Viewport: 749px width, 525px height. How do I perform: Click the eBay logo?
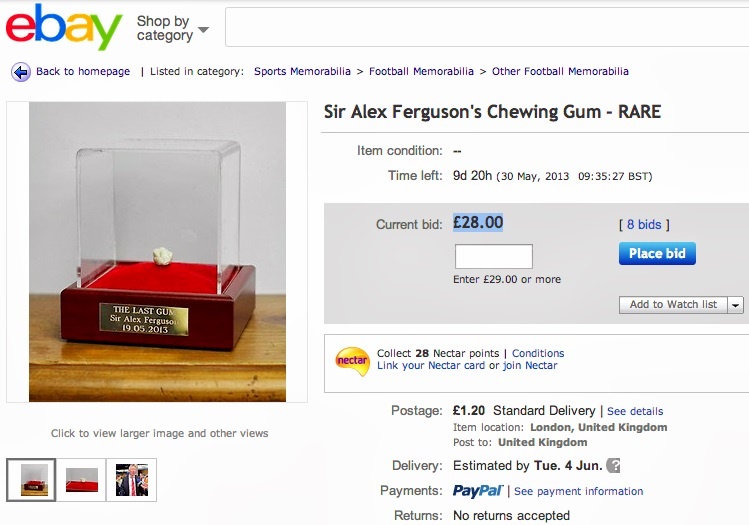coord(64,27)
